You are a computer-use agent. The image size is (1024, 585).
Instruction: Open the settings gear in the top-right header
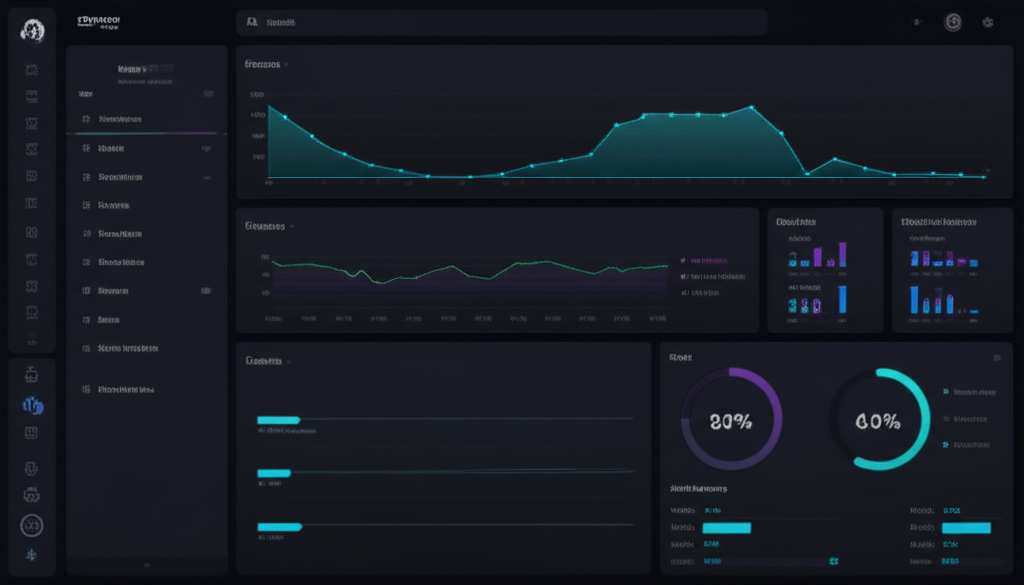(988, 22)
